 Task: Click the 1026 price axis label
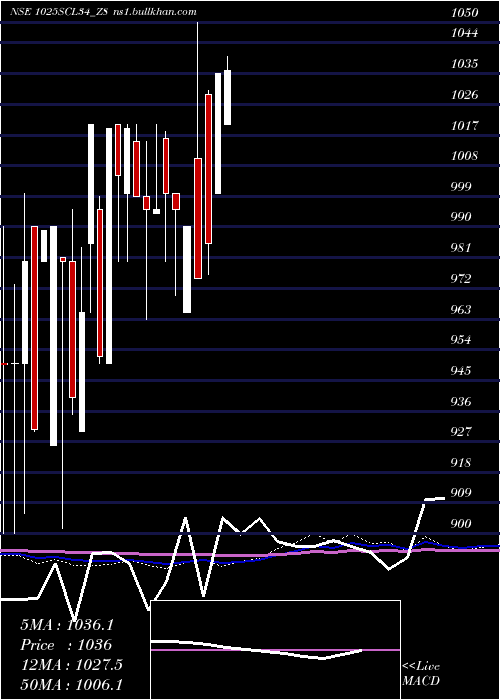(x=464, y=95)
